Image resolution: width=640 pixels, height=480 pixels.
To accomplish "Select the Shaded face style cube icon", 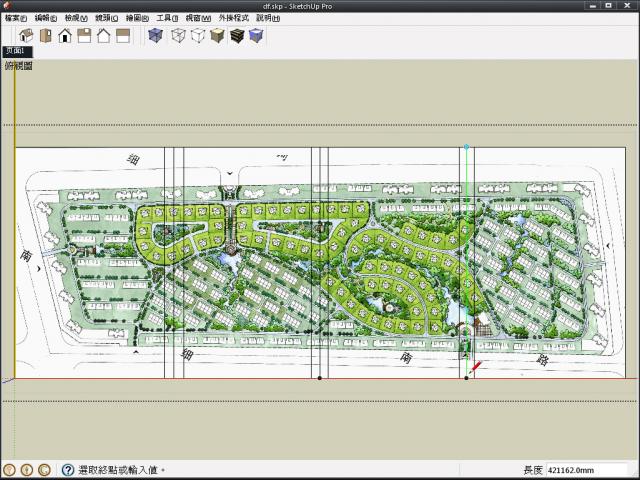I will click(x=217, y=36).
